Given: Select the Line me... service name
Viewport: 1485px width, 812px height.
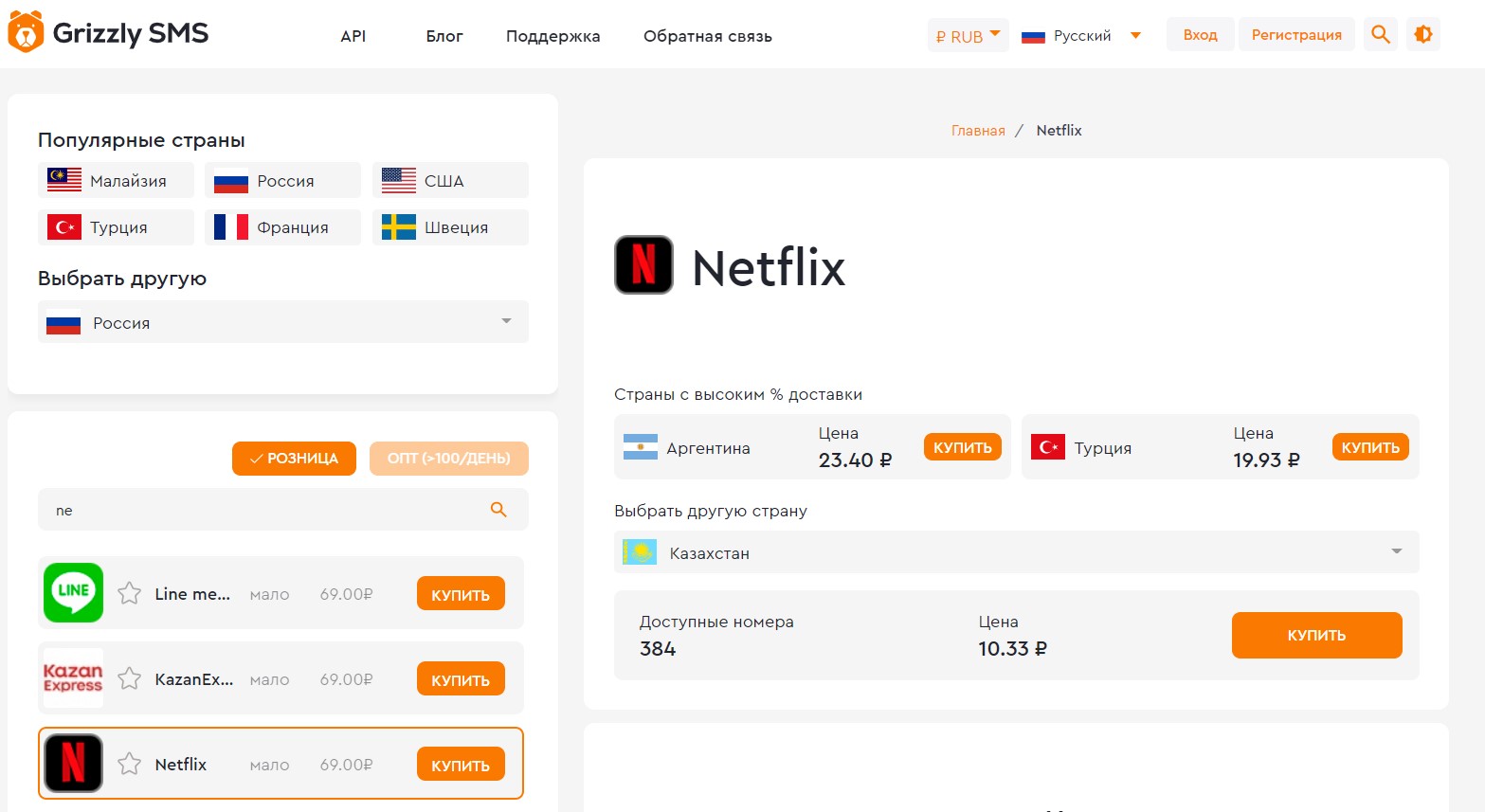Looking at the screenshot, I should (192, 594).
